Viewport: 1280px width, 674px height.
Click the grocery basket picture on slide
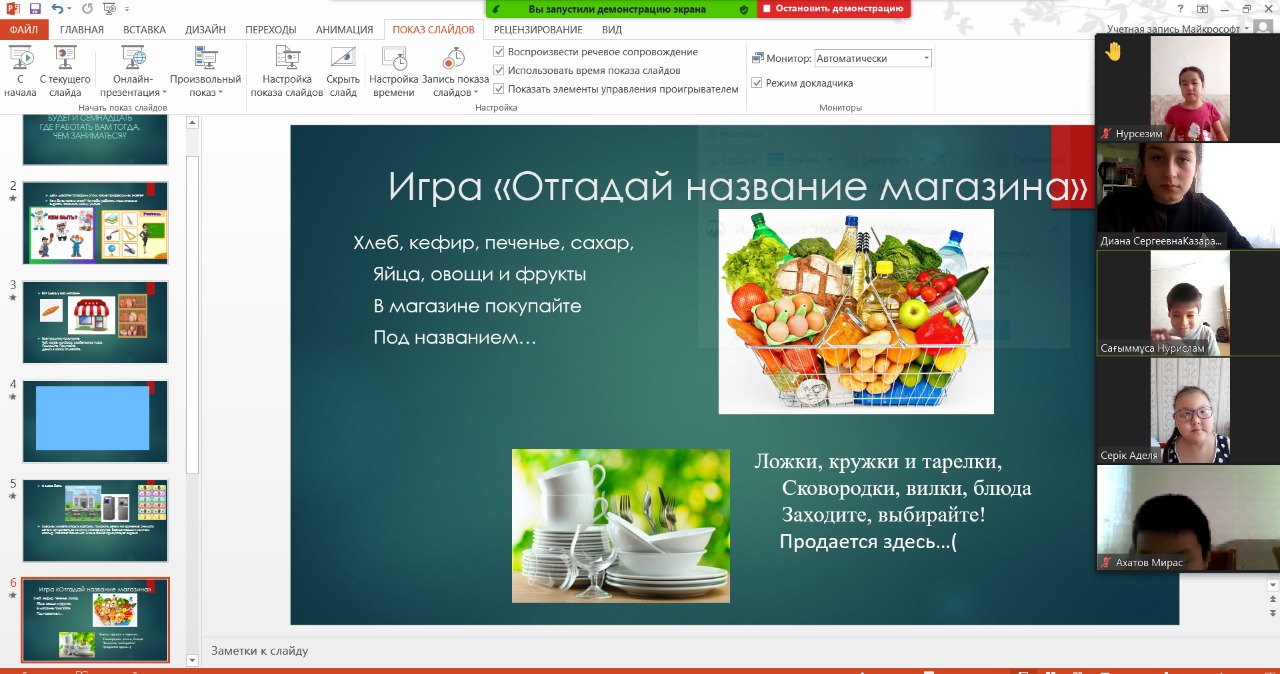pos(856,311)
